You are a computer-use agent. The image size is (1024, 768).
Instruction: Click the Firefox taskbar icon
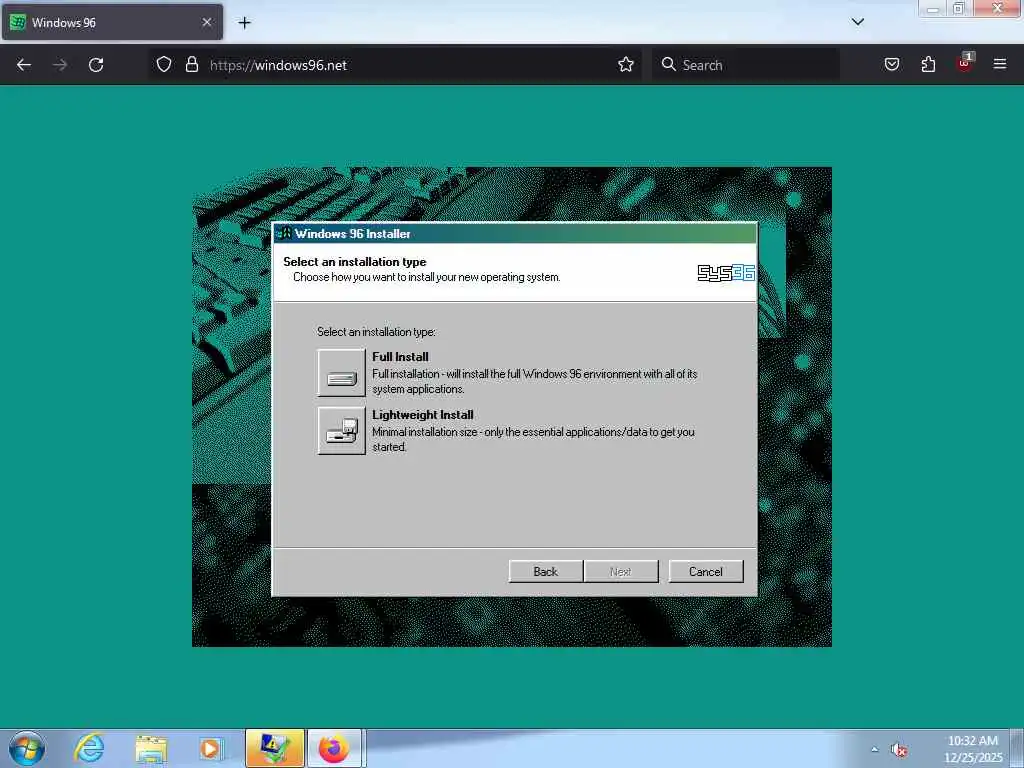point(334,748)
